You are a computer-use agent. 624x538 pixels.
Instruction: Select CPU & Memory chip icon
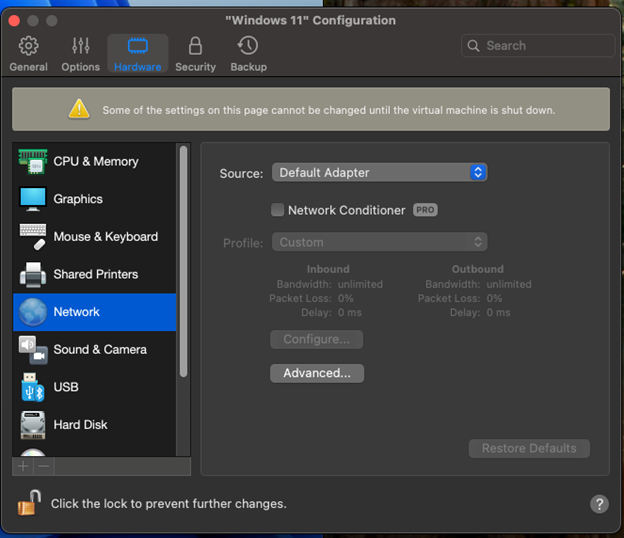click(33, 162)
